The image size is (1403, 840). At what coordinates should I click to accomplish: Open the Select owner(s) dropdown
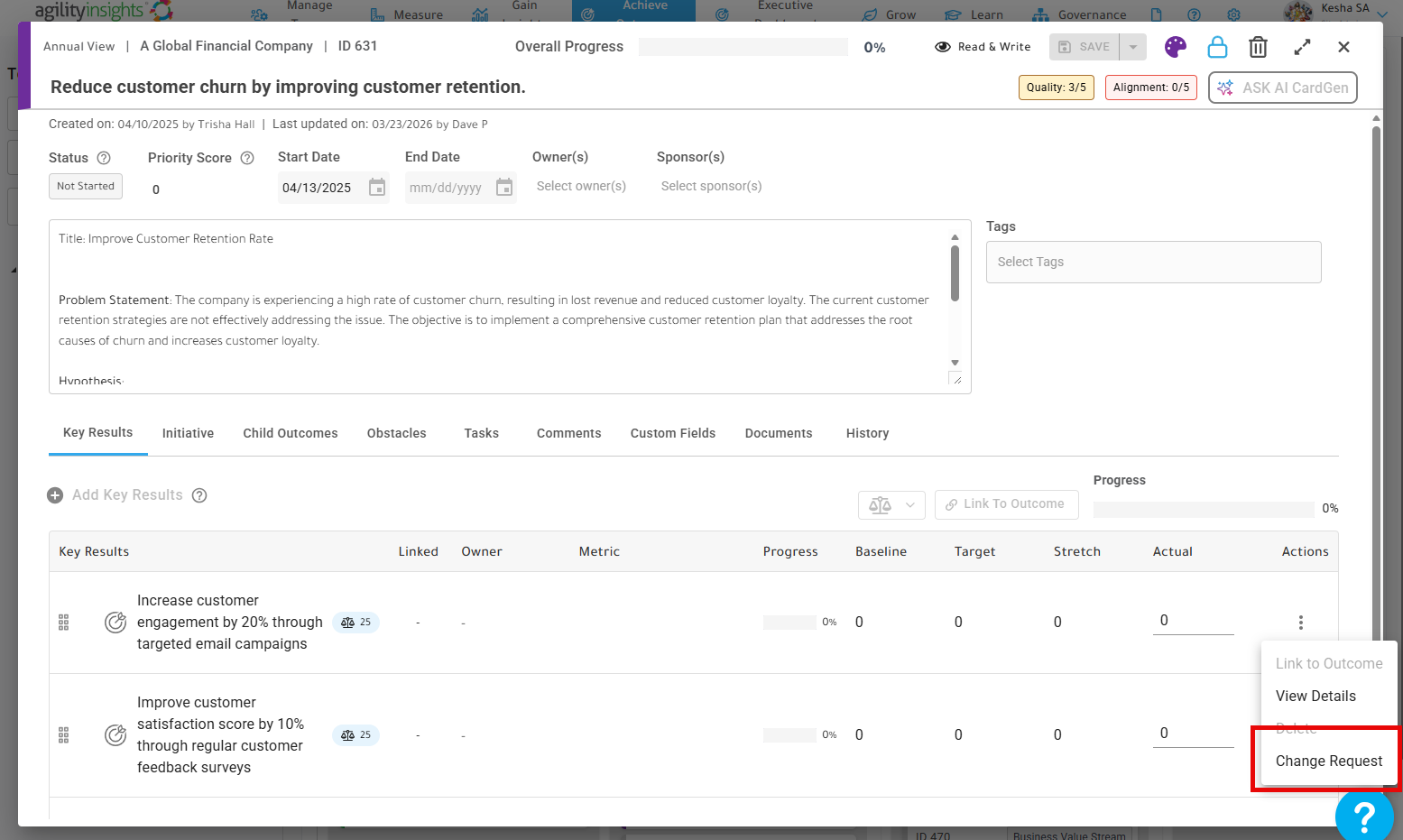pos(581,186)
